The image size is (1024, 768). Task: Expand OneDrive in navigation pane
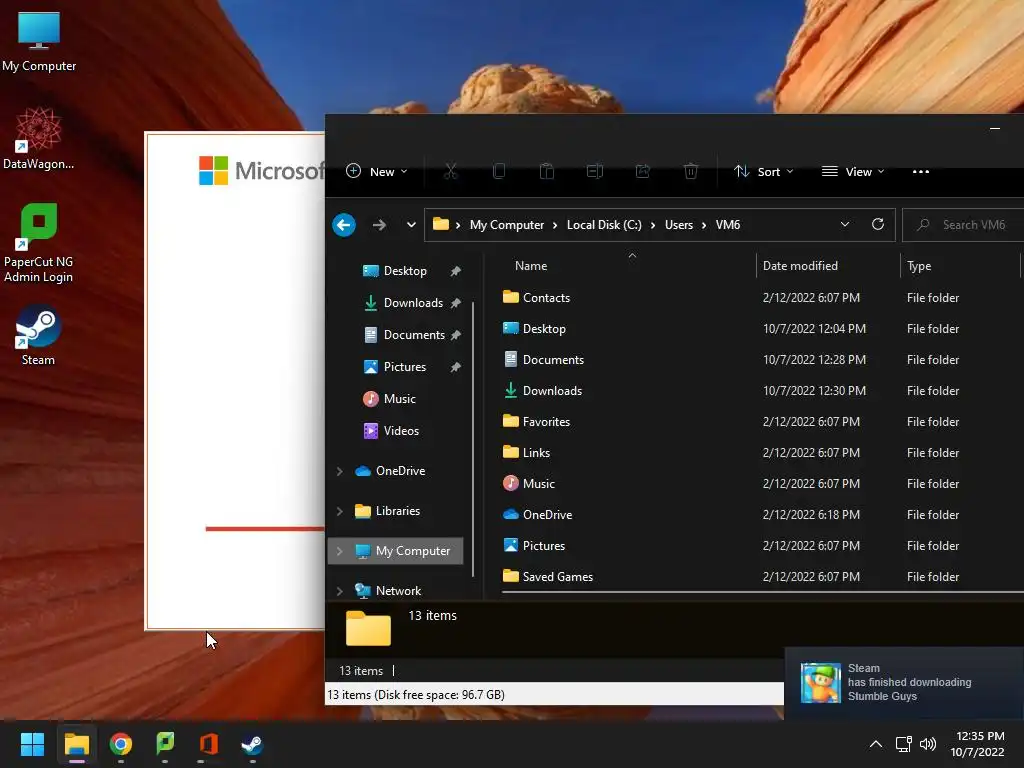coord(340,471)
